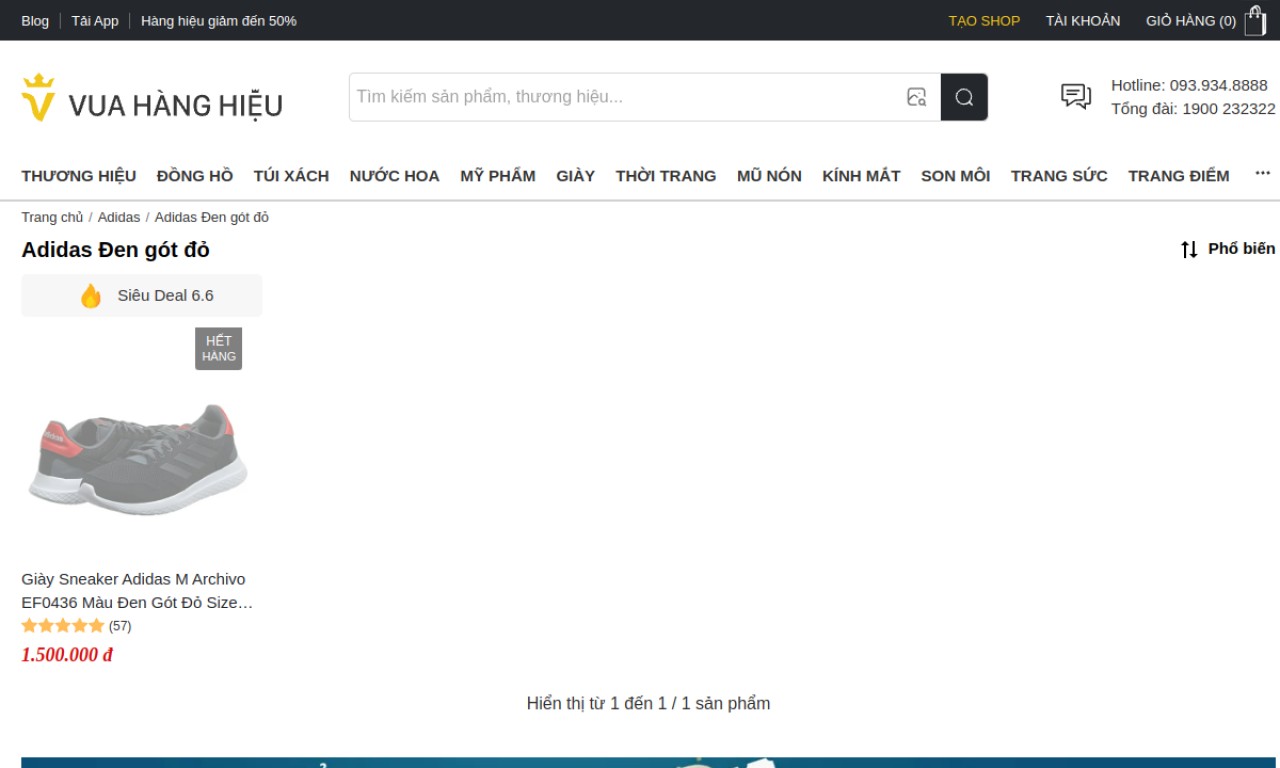Click the image search camera icon
The height and width of the screenshot is (768, 1280).
pyautogui.click(x=916, y=97)
